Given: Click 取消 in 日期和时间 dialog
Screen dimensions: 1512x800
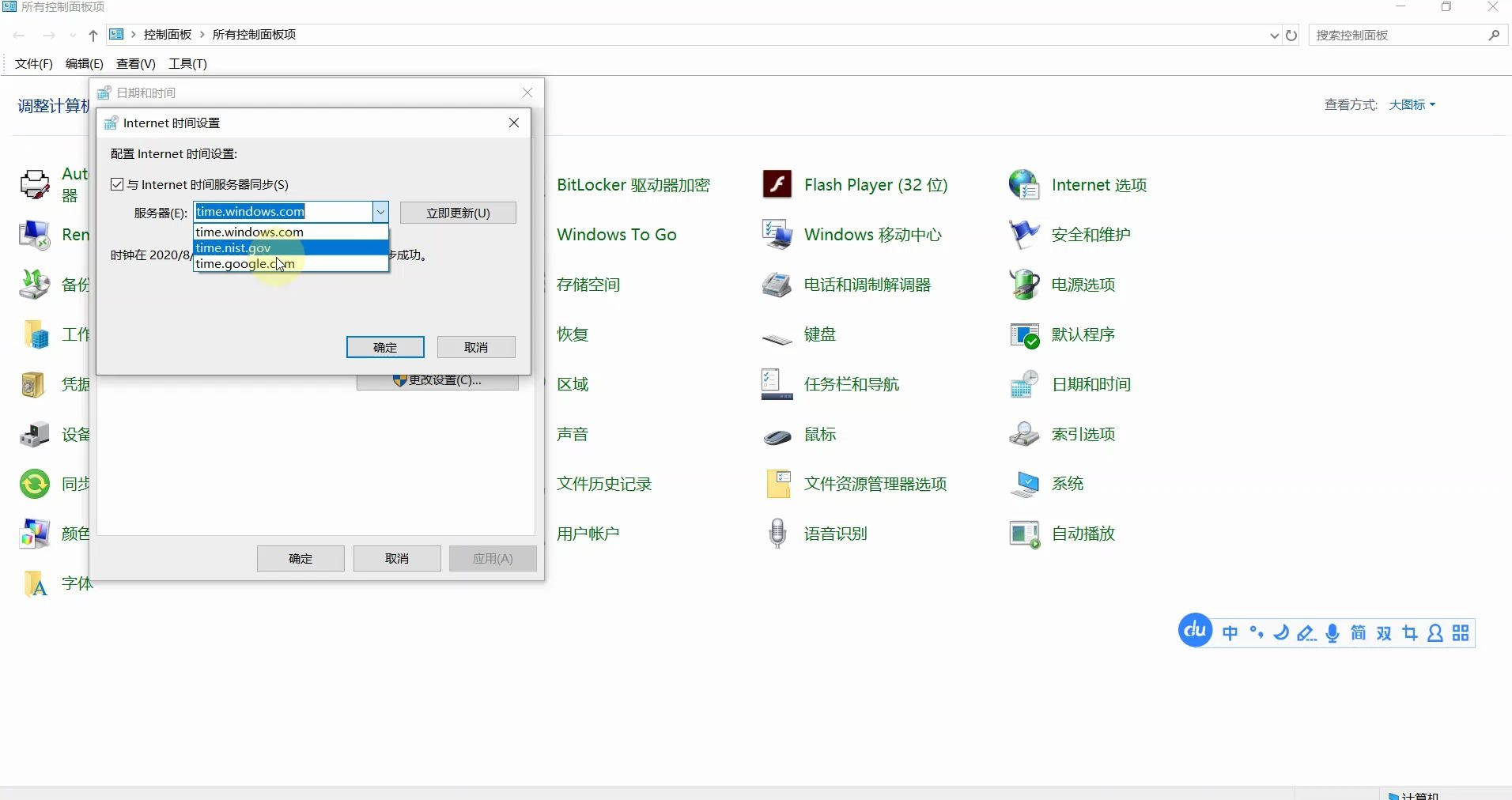Looking at the screenshot, I should [397, 558].
